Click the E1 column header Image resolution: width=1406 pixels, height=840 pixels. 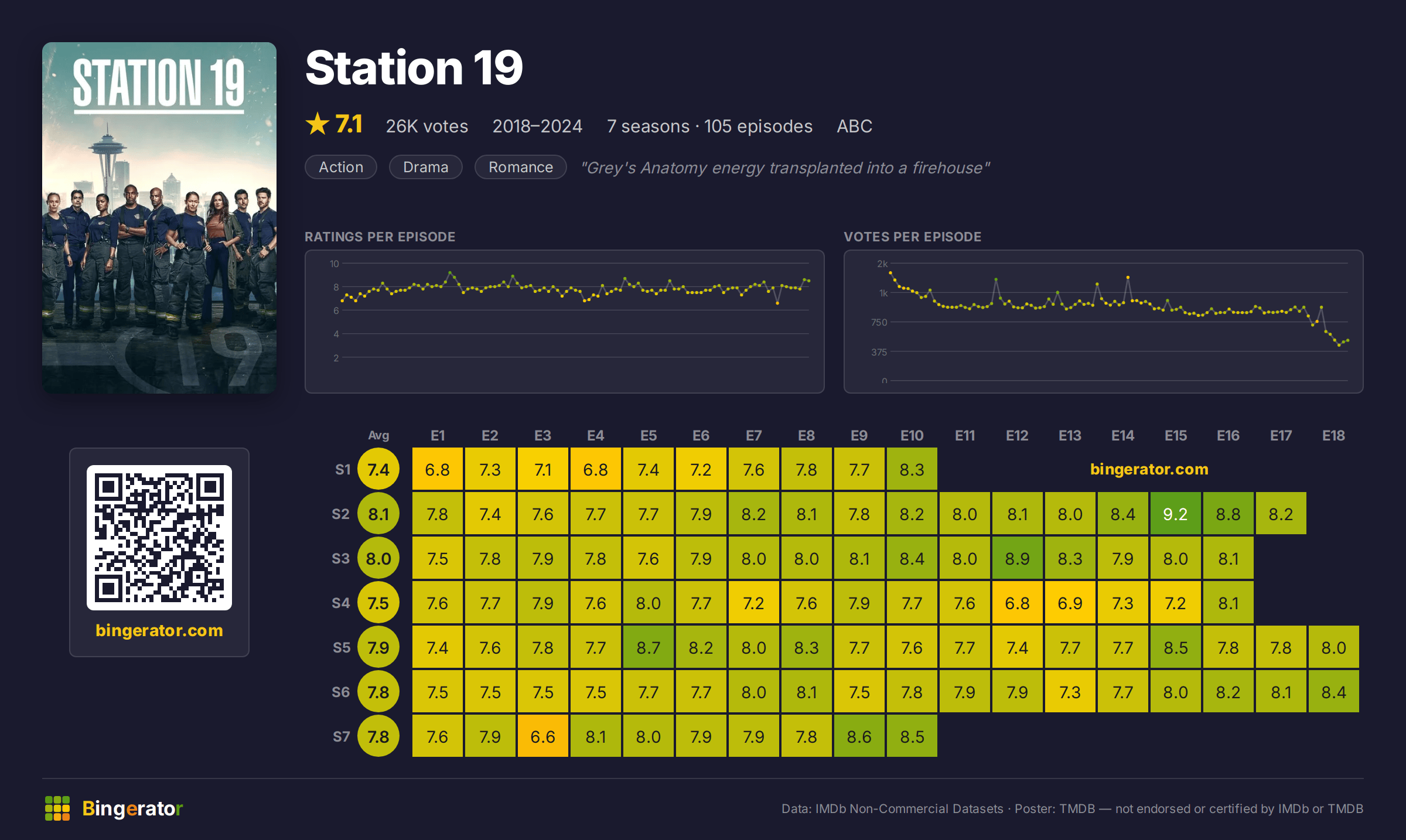coord(438,436)
